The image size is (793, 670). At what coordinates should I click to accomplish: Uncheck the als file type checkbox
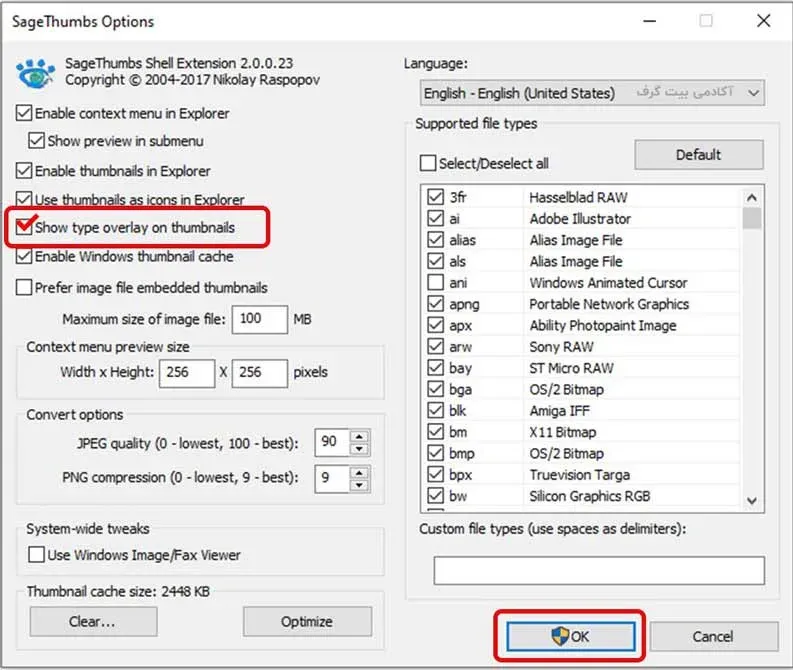(435, 261)
